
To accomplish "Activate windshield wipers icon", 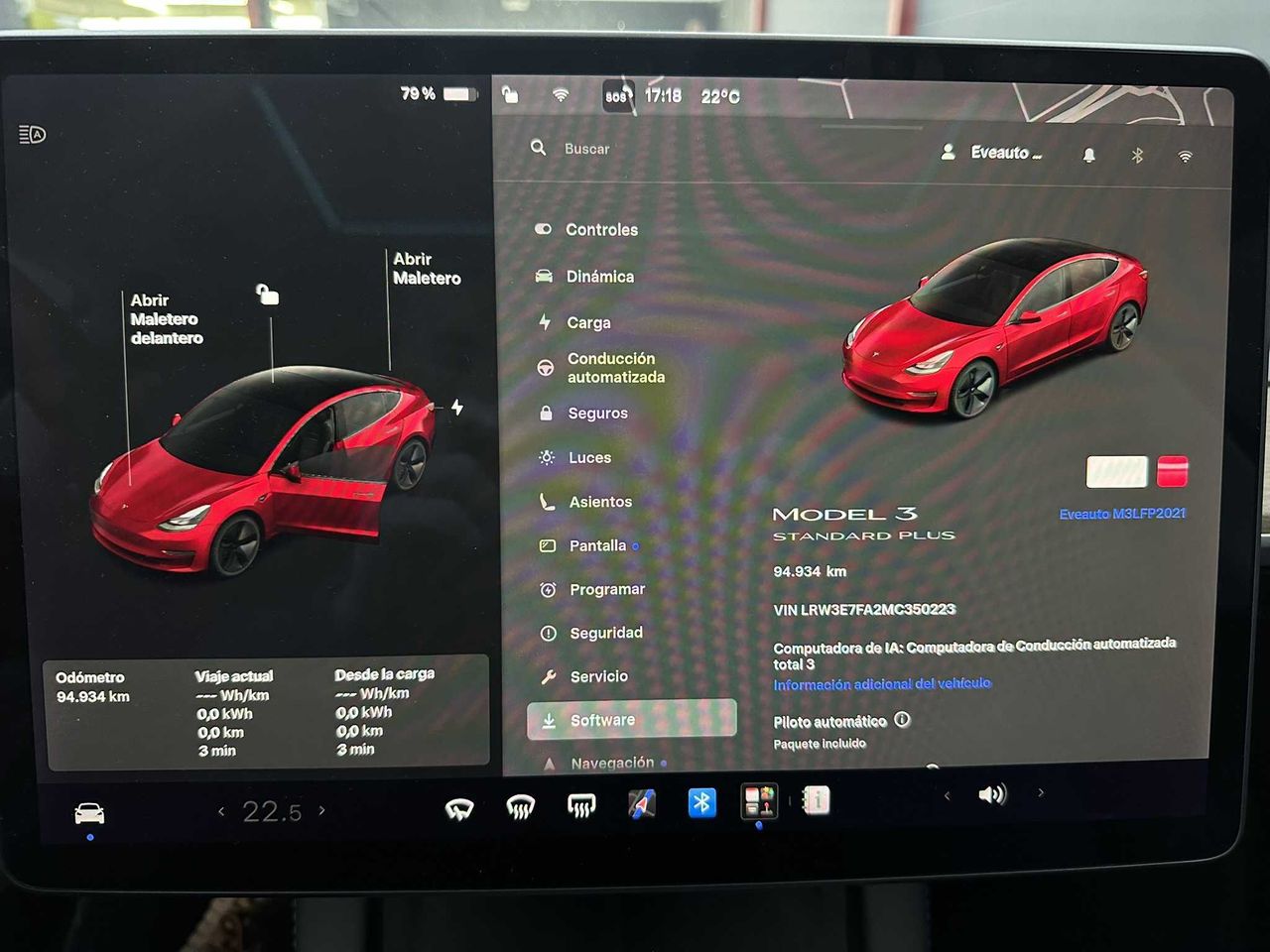I will pyautogui.click(x=459, y=810).
